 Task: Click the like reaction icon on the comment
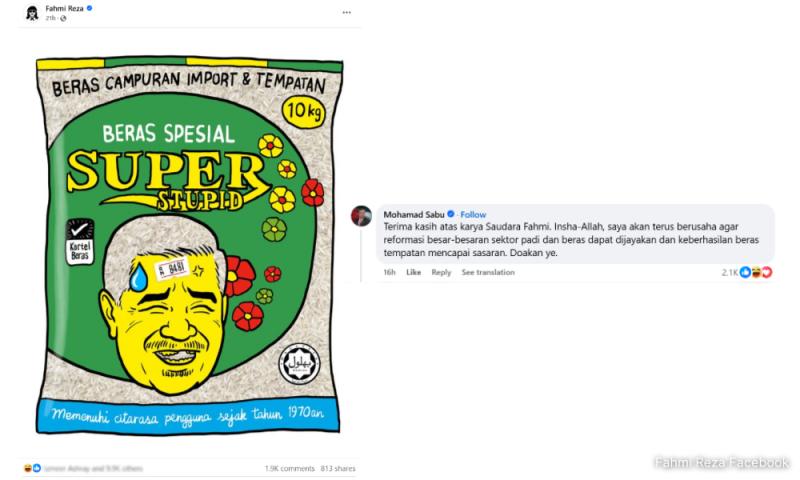tap(745, 272)
